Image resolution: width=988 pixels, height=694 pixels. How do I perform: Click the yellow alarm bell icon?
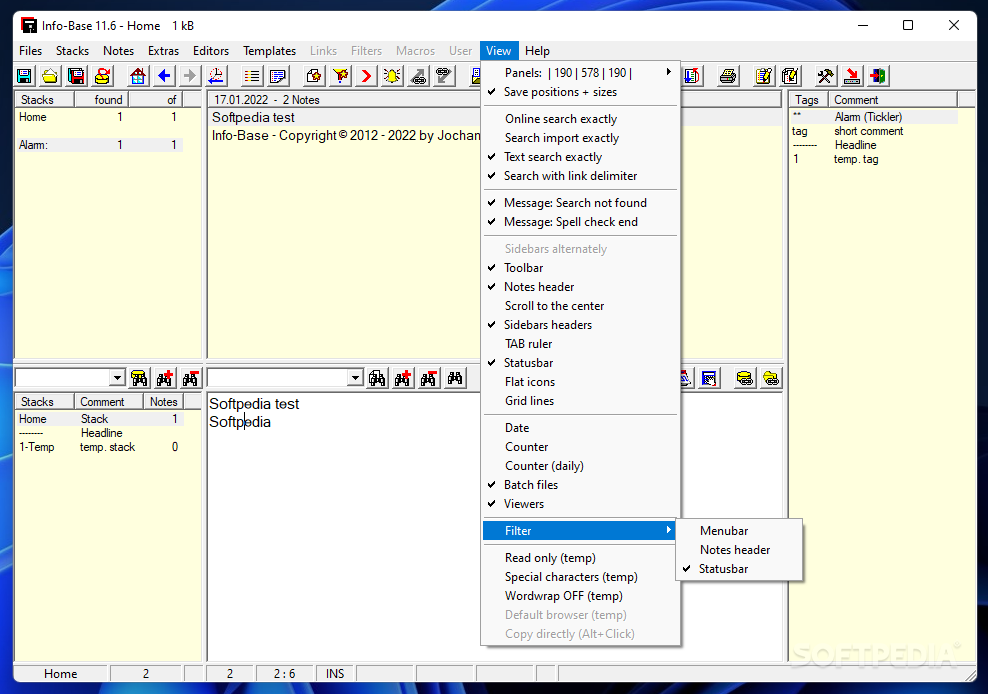(x=392, y=76)
